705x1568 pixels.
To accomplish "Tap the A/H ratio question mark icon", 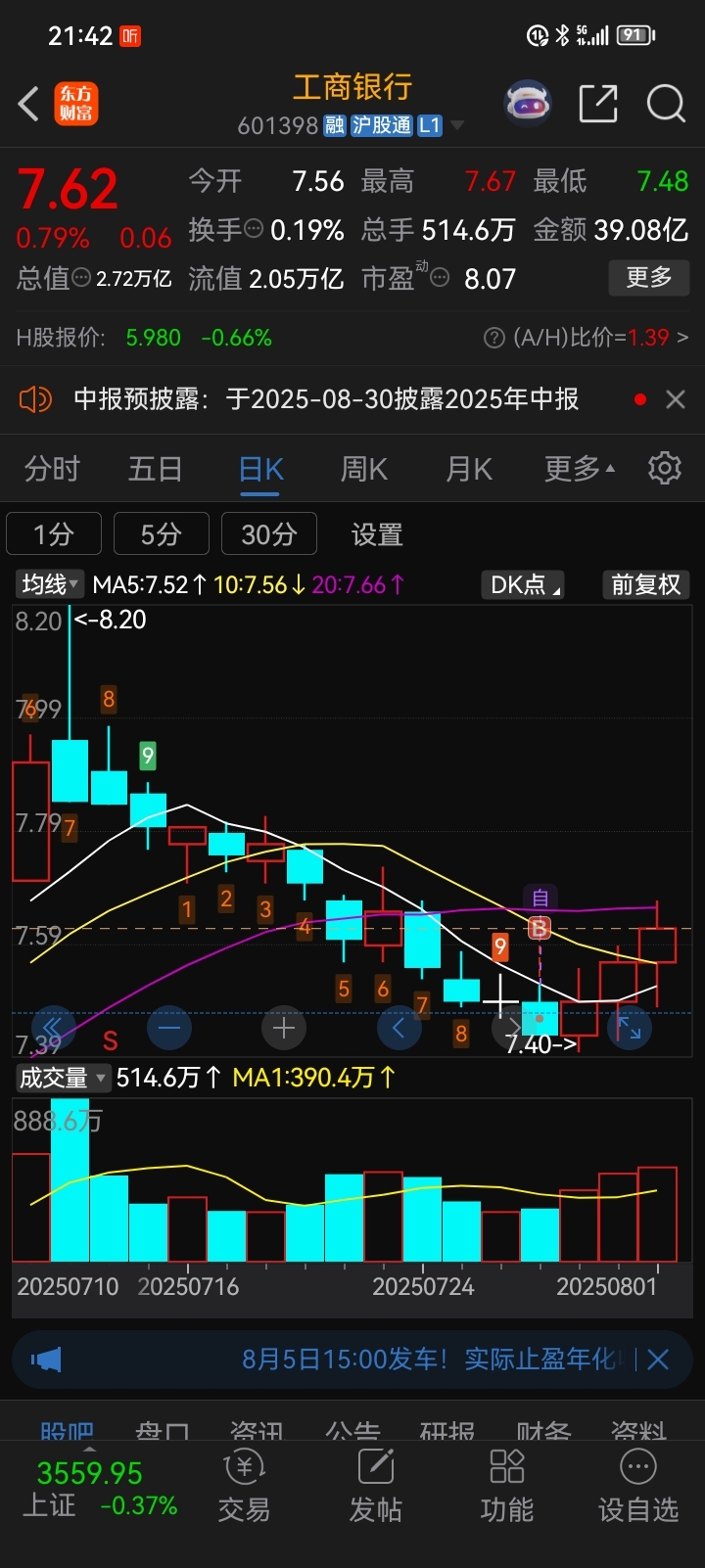I will 494,338.
